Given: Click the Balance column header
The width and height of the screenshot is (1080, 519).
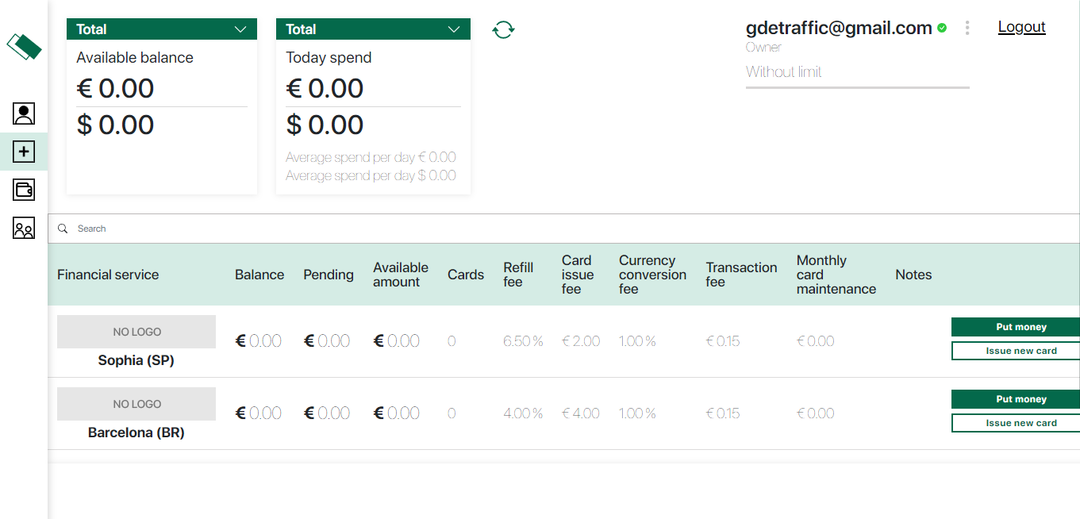Looking at the screenshot, I should tap(259, 275).
